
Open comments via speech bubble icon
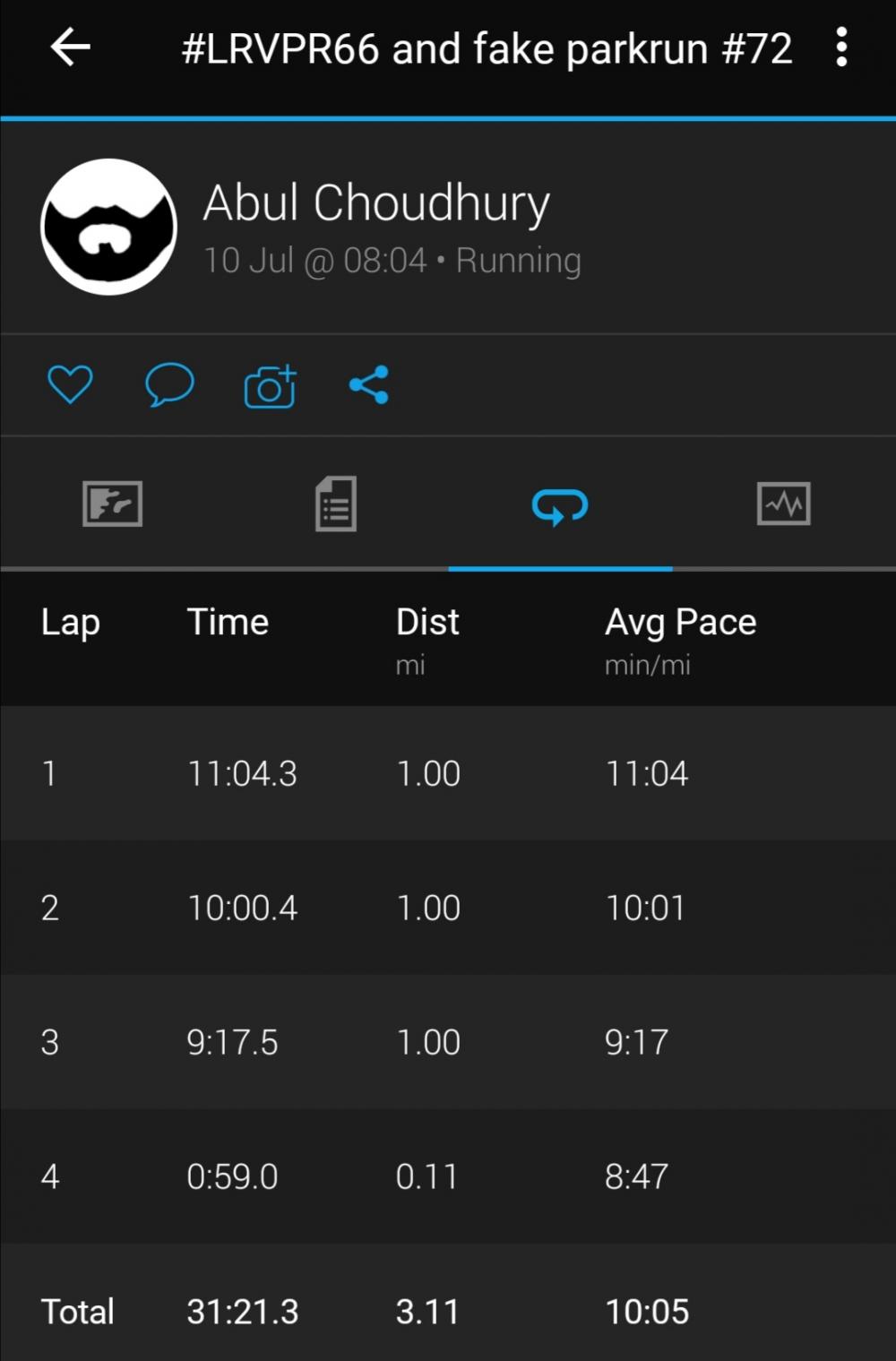point(169,384)
